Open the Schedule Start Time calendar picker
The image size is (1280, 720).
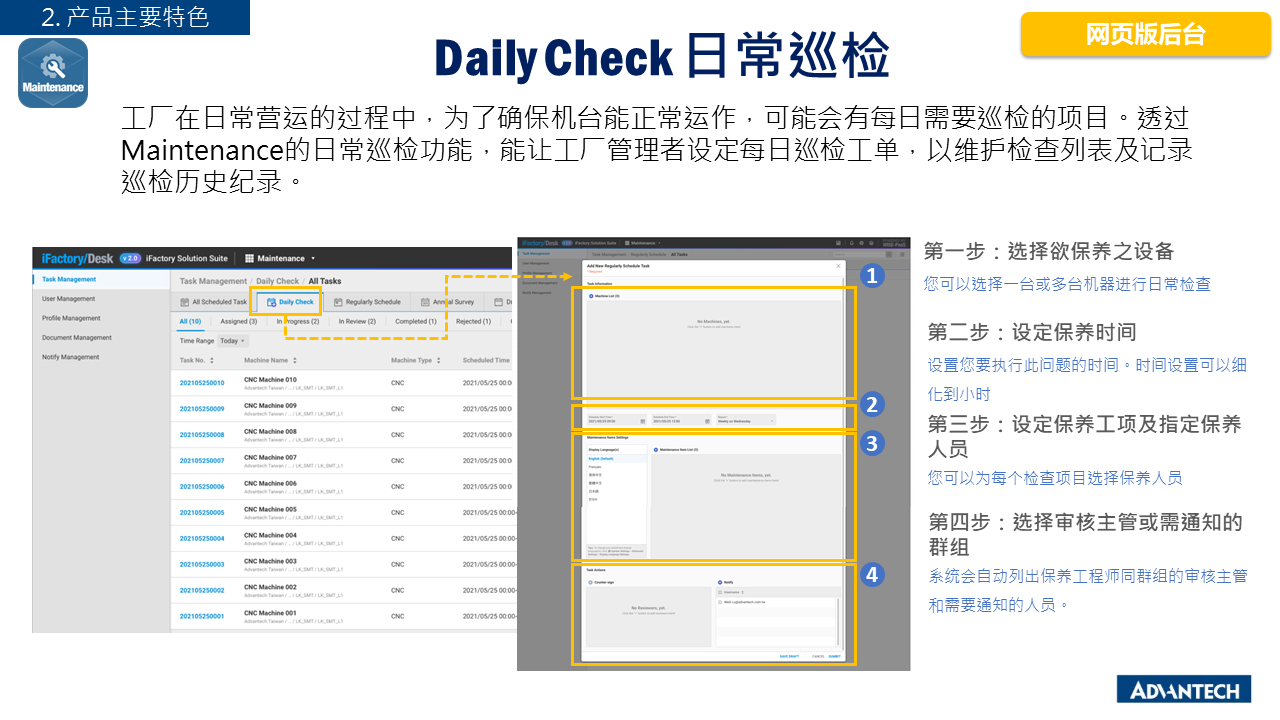(643, 421)
